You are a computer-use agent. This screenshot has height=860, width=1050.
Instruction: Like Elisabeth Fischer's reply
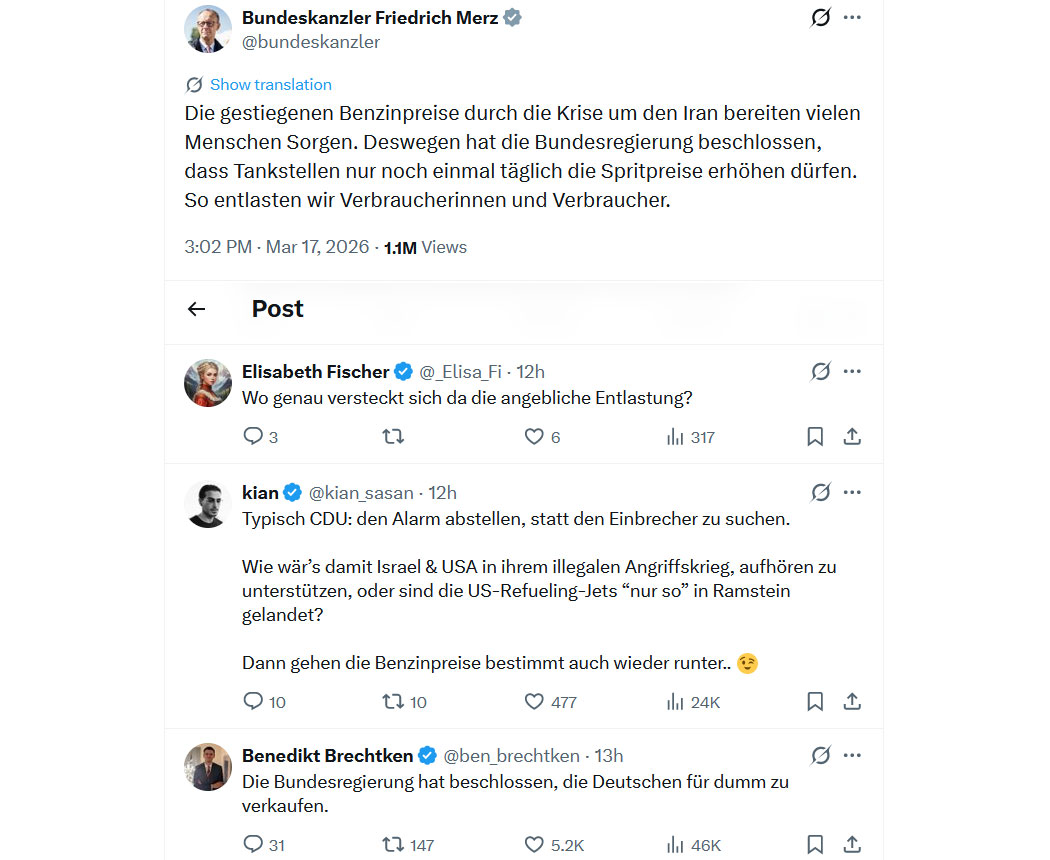click(x=534, y=436)
